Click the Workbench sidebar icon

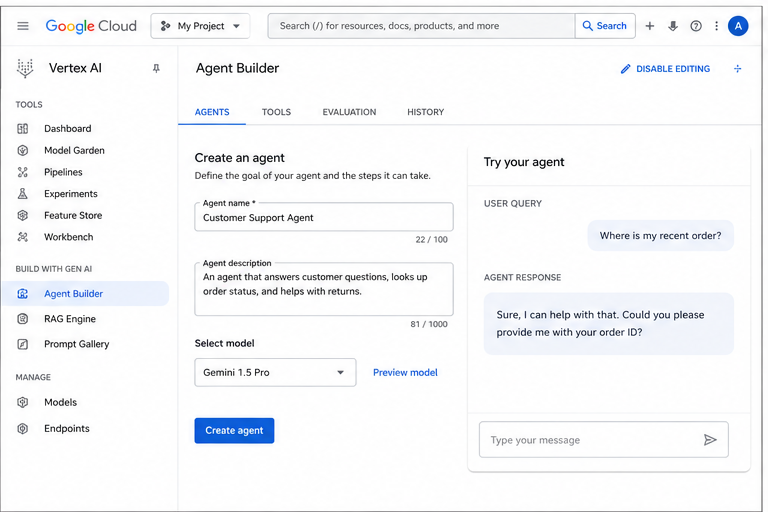click(23, 237)
